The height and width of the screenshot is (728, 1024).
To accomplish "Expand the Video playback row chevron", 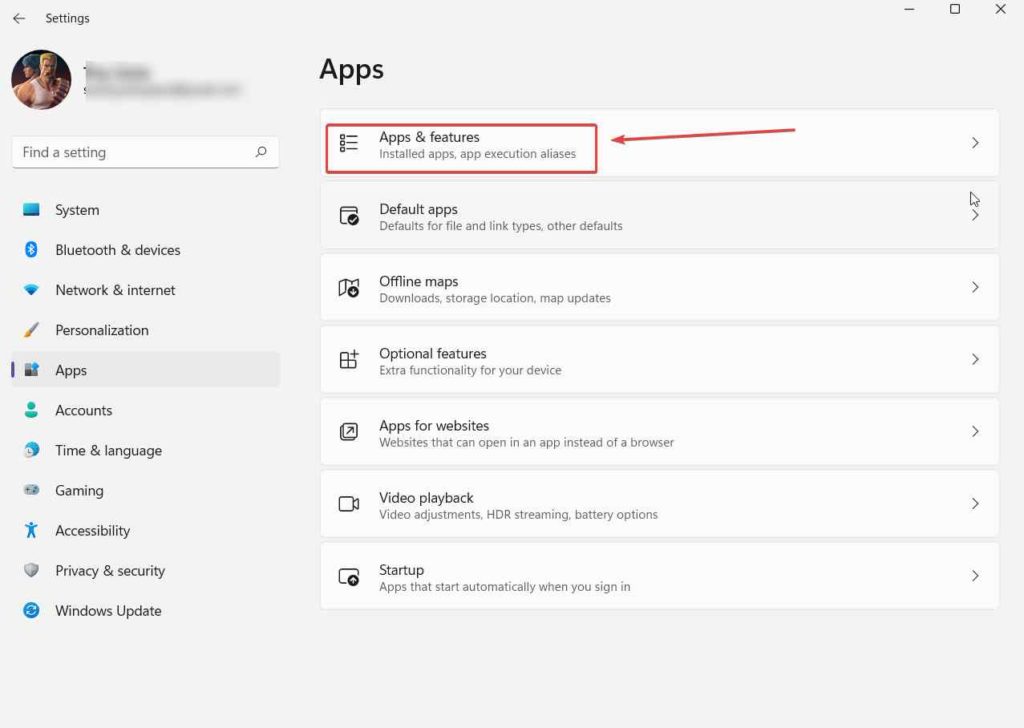I will [975, 503].
